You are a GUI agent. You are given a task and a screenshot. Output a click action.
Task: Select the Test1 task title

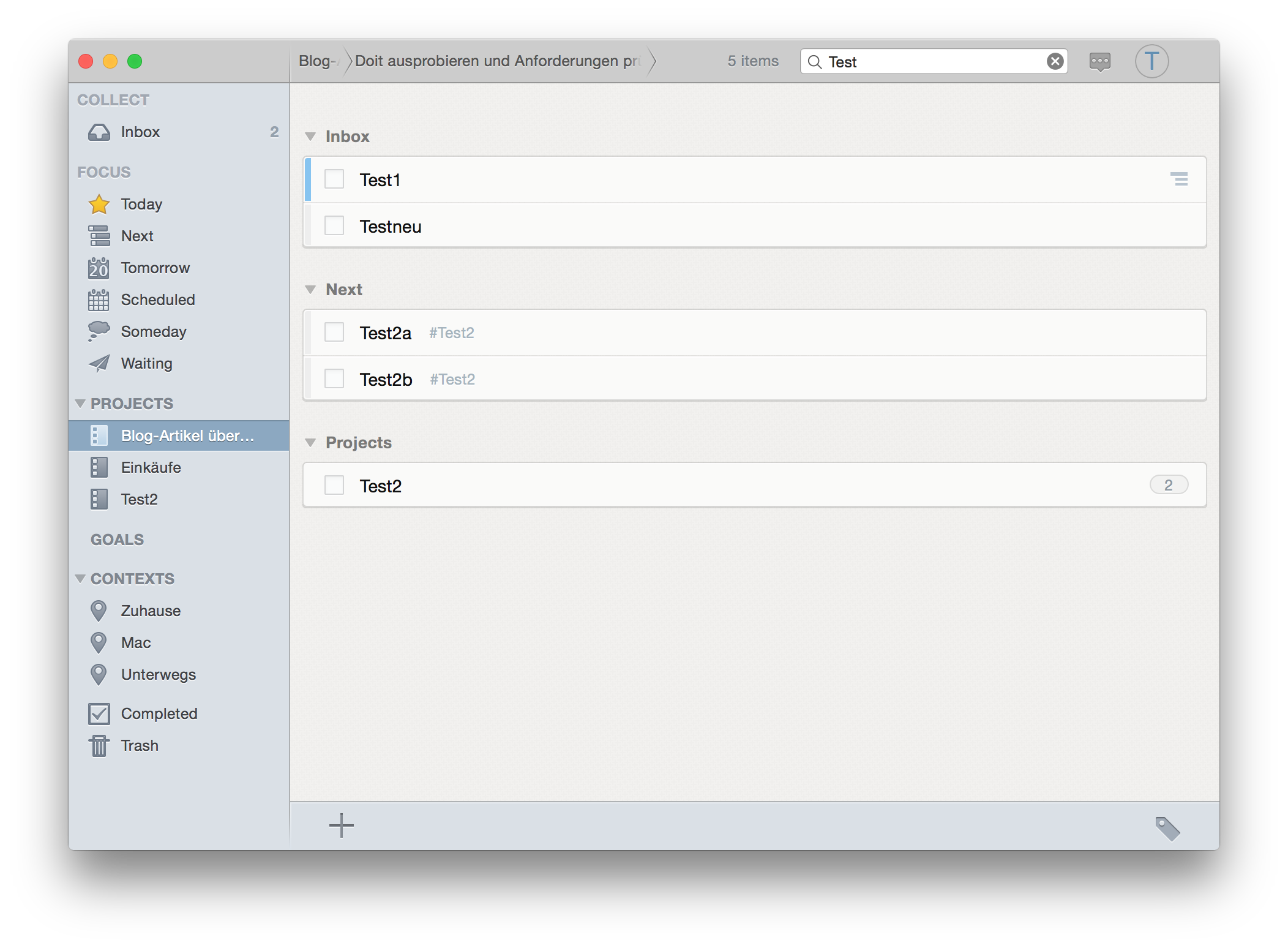point(380,180)
